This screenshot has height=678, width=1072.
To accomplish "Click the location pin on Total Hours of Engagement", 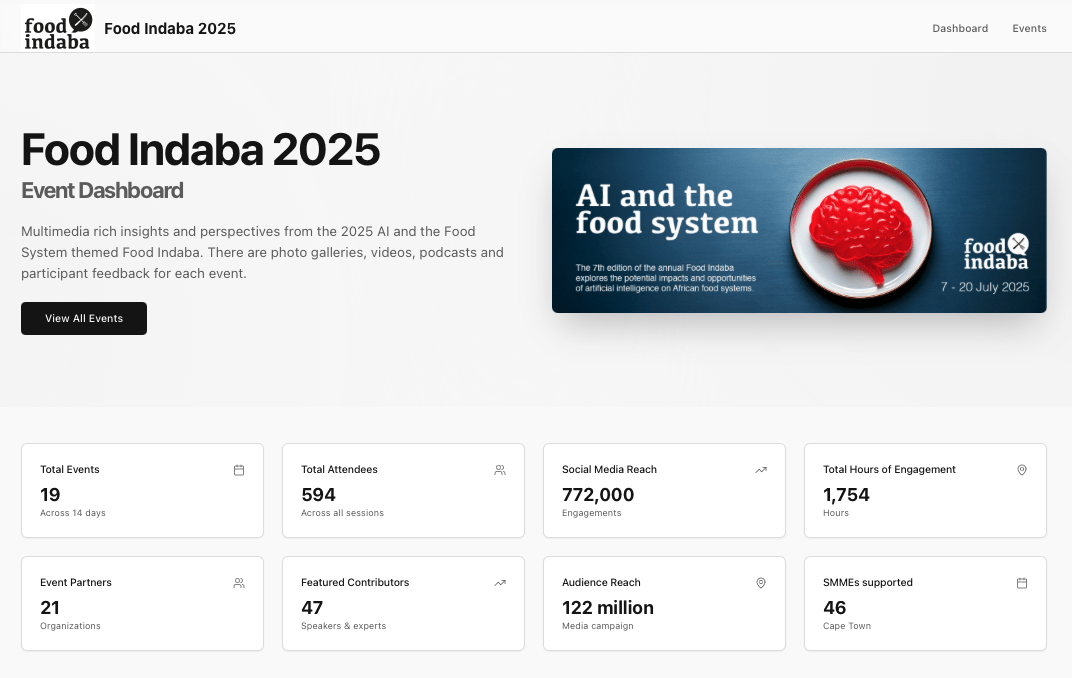I will 1022,470.
